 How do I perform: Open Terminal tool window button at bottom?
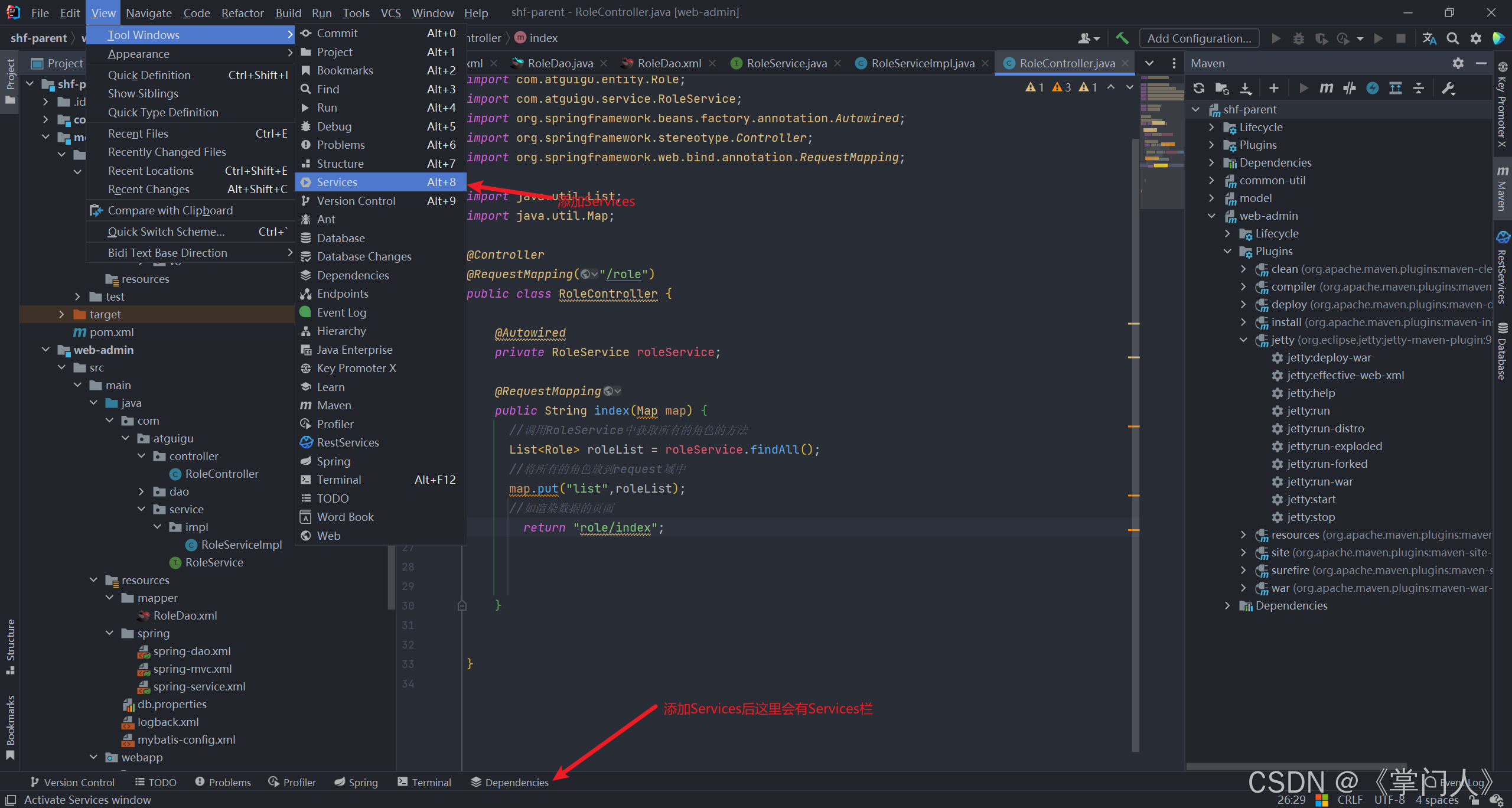coord(425,782)
